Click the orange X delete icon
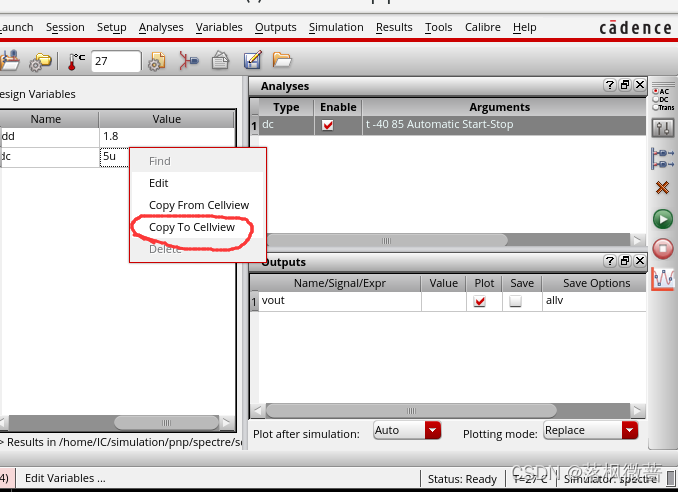The height and width of the screenshot is (492, 678). click(x=662, y=187)
